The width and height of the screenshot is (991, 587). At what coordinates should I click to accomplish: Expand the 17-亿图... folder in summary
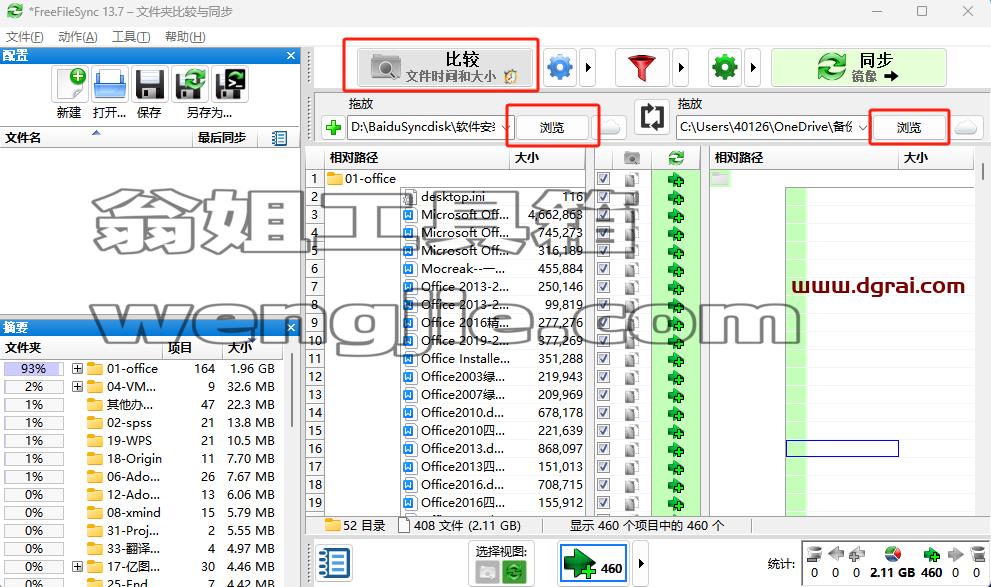77,566
